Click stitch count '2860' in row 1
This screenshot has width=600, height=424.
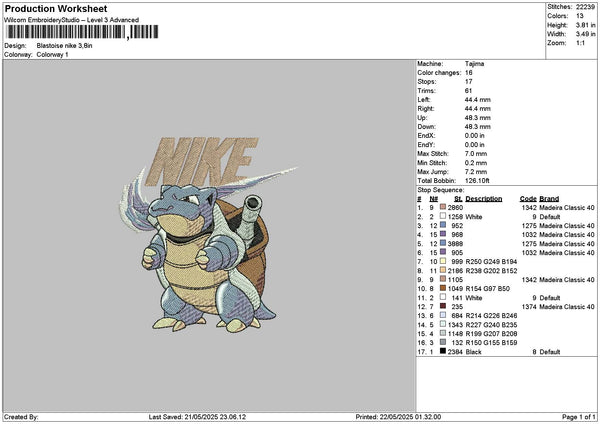click(455, 207)
